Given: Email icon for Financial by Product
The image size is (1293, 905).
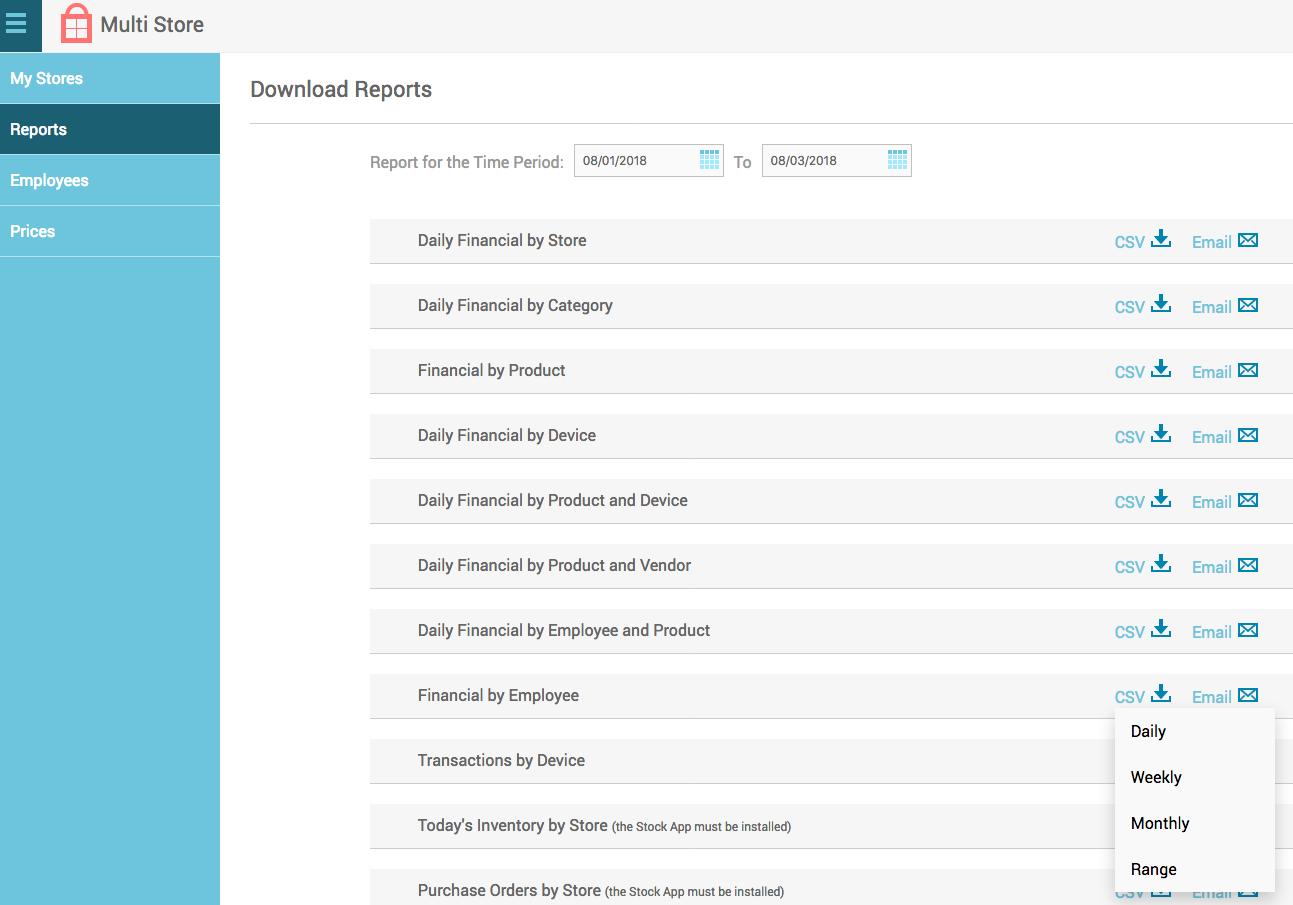Looking at the screenshot, I should 1248,370.
